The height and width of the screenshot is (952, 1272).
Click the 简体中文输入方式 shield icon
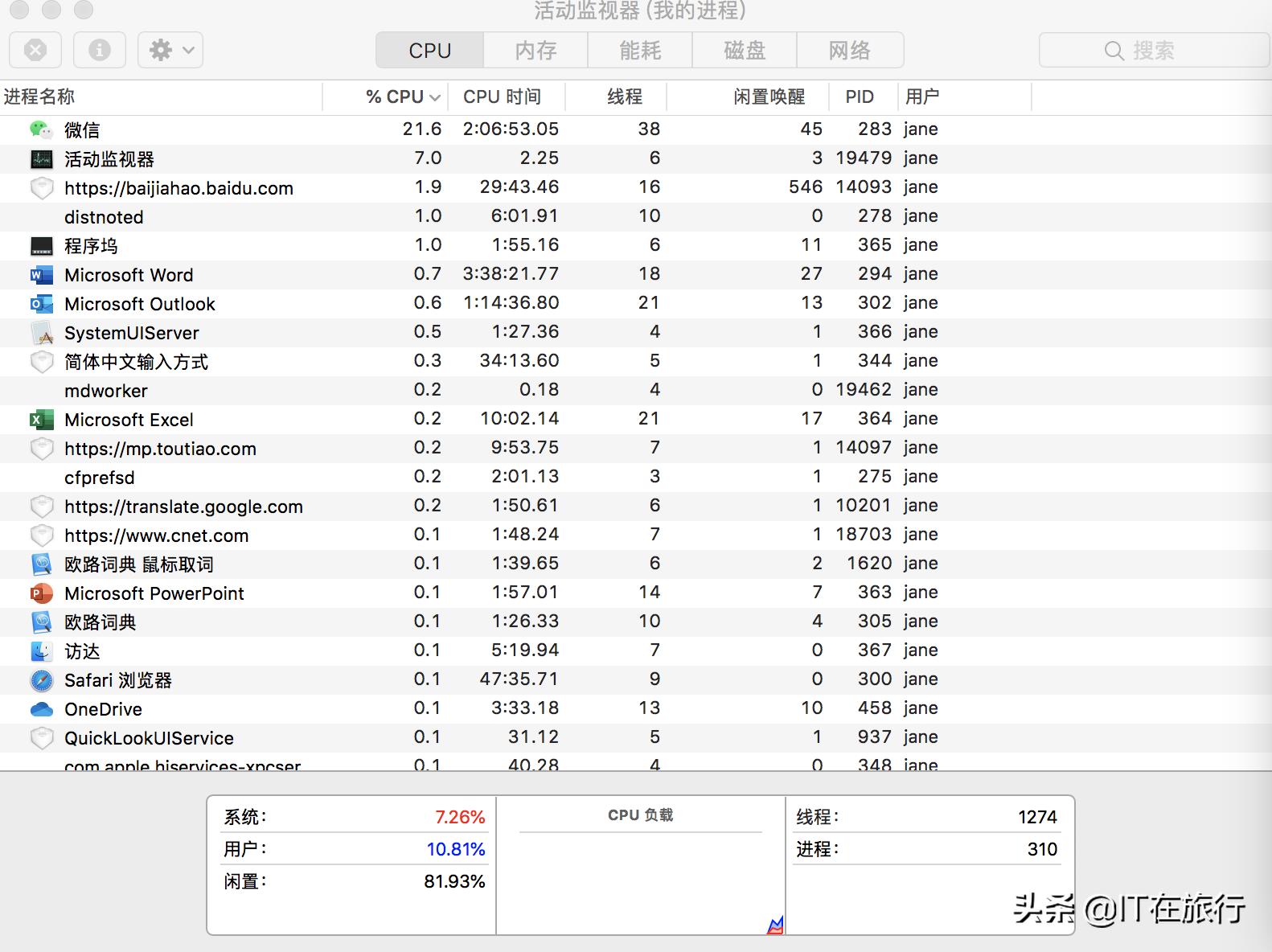point(41,362)
